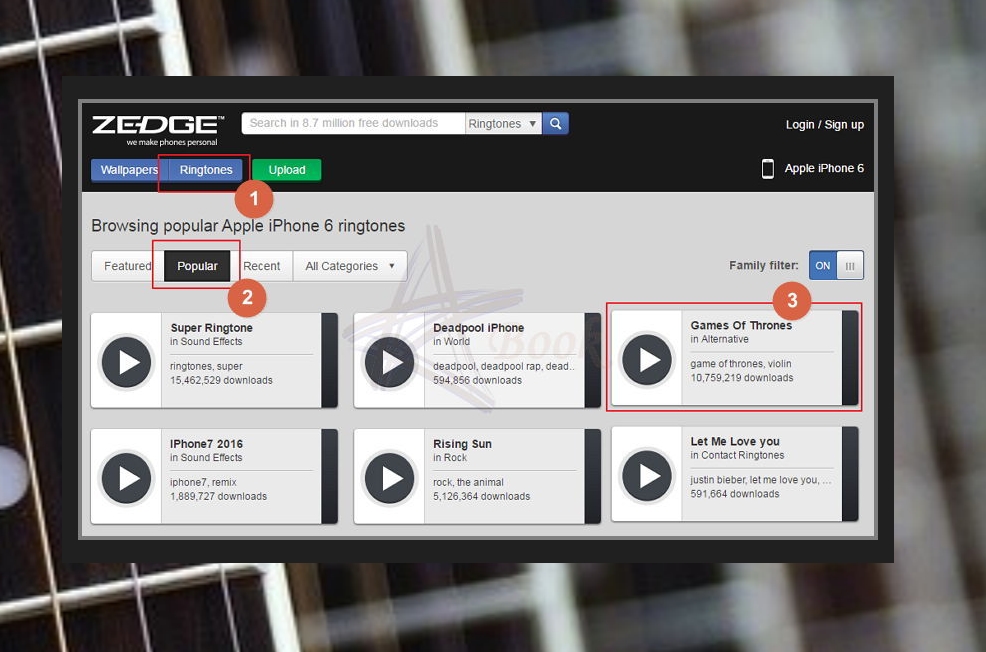Open the Ringtones tab

[x=206, y=170]
